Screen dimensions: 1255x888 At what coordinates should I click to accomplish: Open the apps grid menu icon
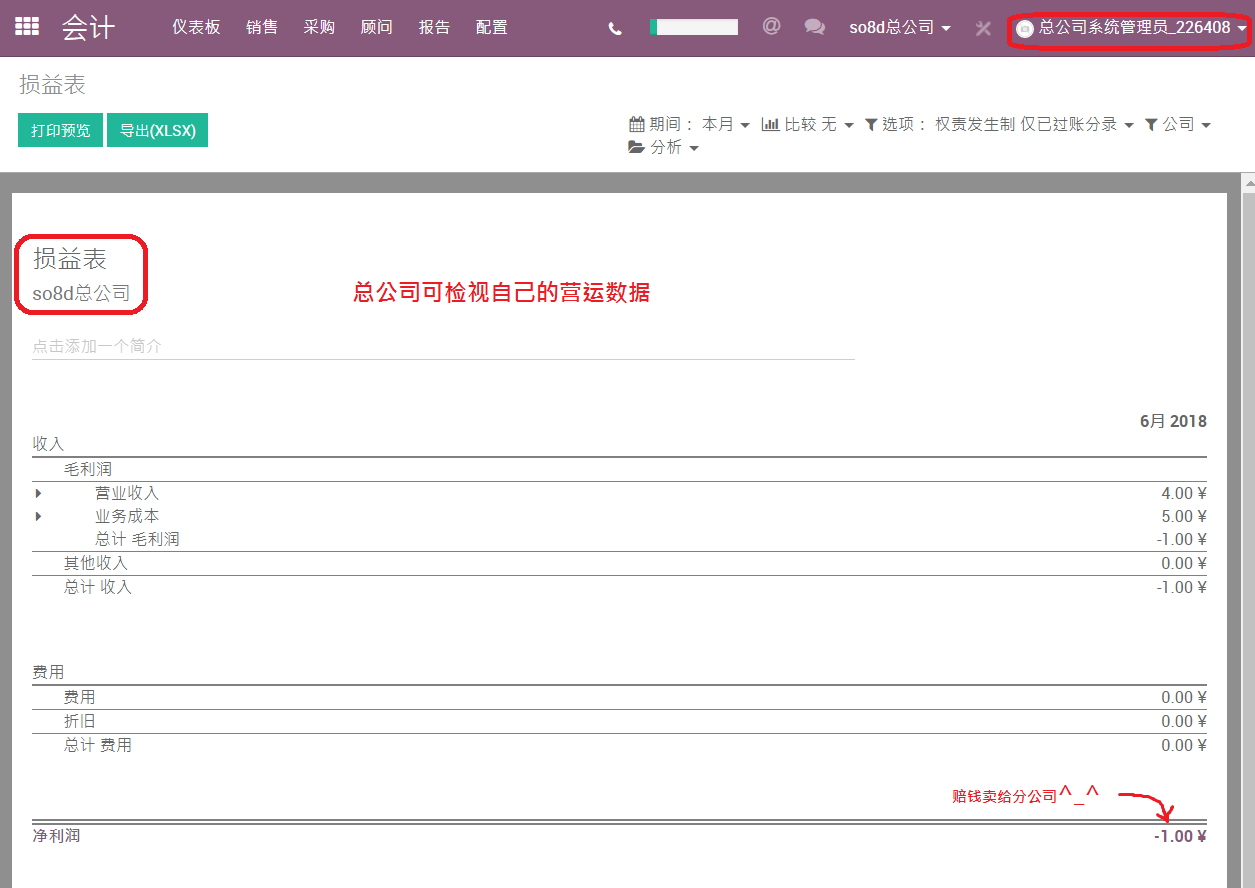(27, 27)
